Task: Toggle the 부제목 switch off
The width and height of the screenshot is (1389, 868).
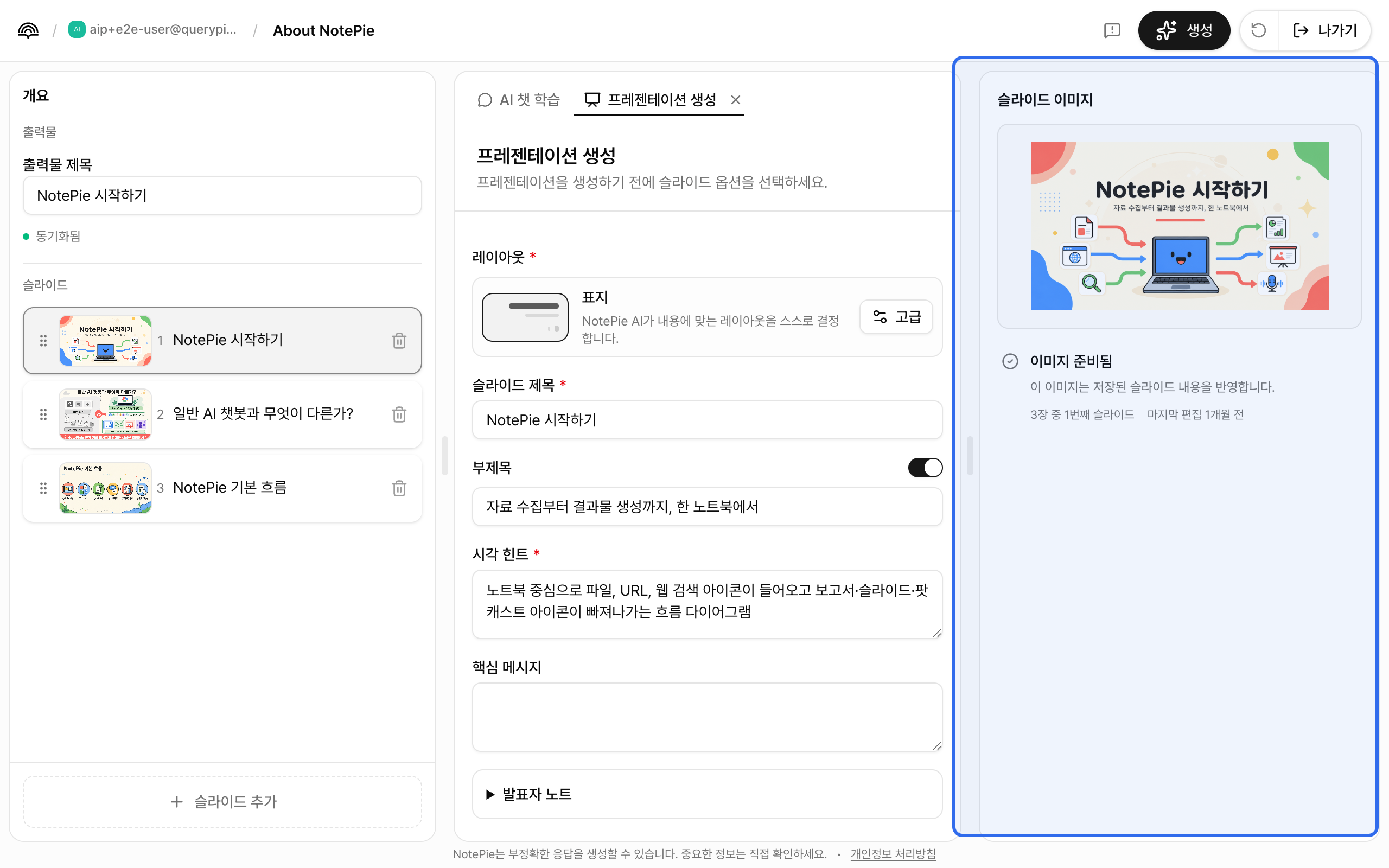Action: click(x=925, y=467)
